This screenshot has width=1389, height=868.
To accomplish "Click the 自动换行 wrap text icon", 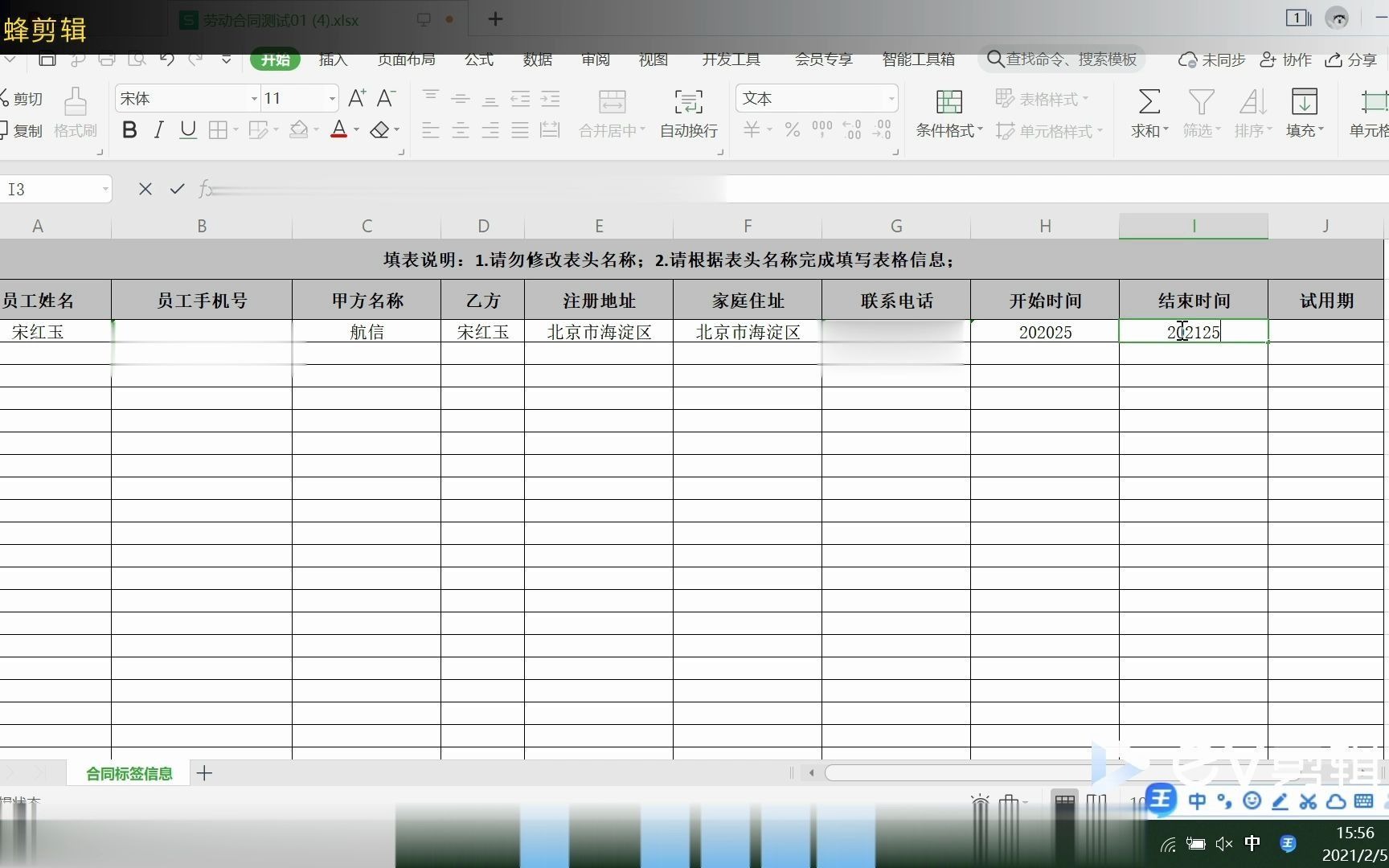I will coord(689,113).
